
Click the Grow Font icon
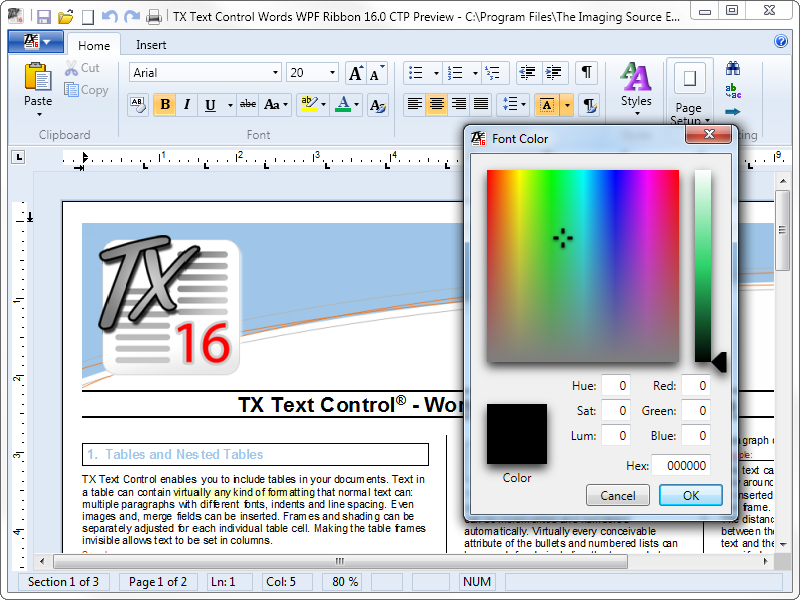(x=355, y=73)
